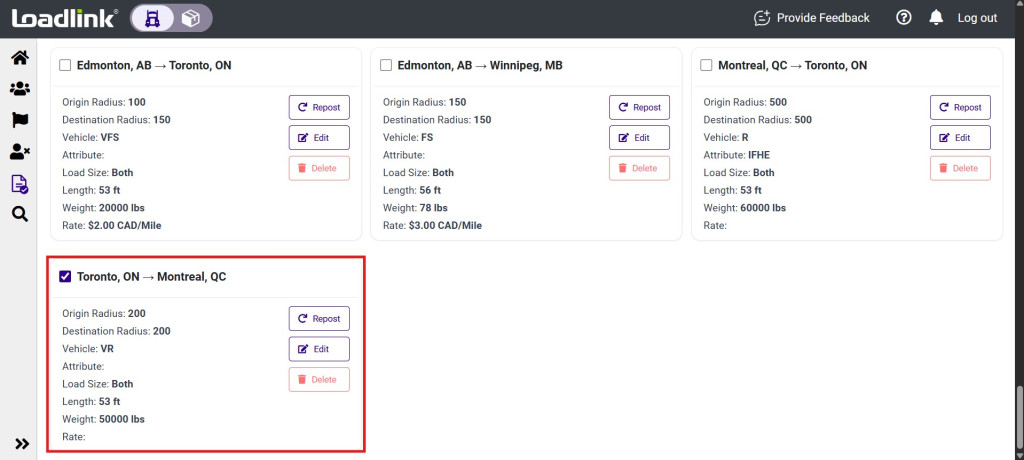Open the blocked user icon in sidebar

coord(19,152)
